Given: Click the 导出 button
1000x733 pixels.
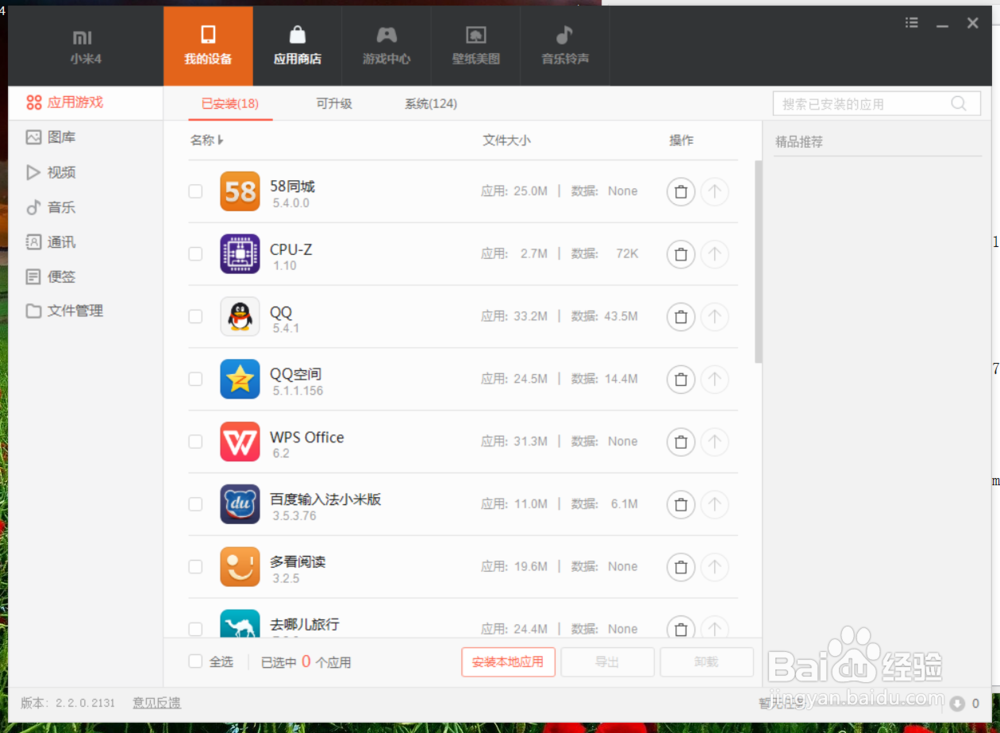Looking at the screenshot, I should click(x=607, y=662).
